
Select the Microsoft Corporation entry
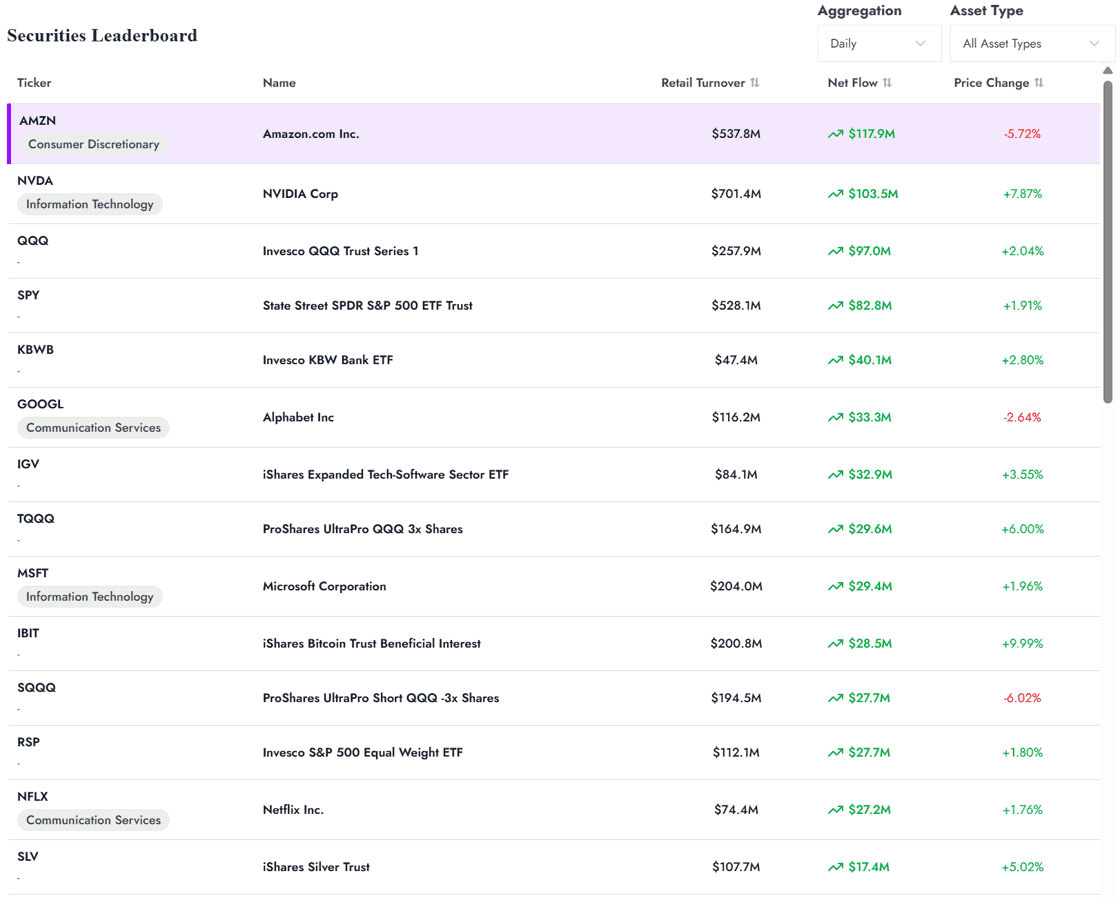point(324,587)
